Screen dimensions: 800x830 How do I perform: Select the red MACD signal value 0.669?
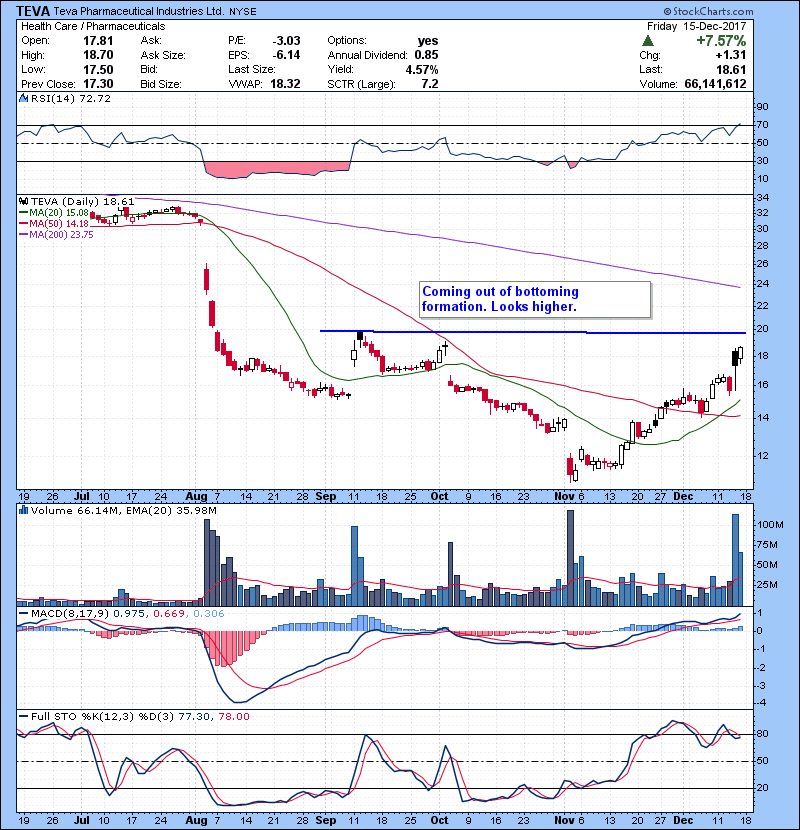click(170, 614)
